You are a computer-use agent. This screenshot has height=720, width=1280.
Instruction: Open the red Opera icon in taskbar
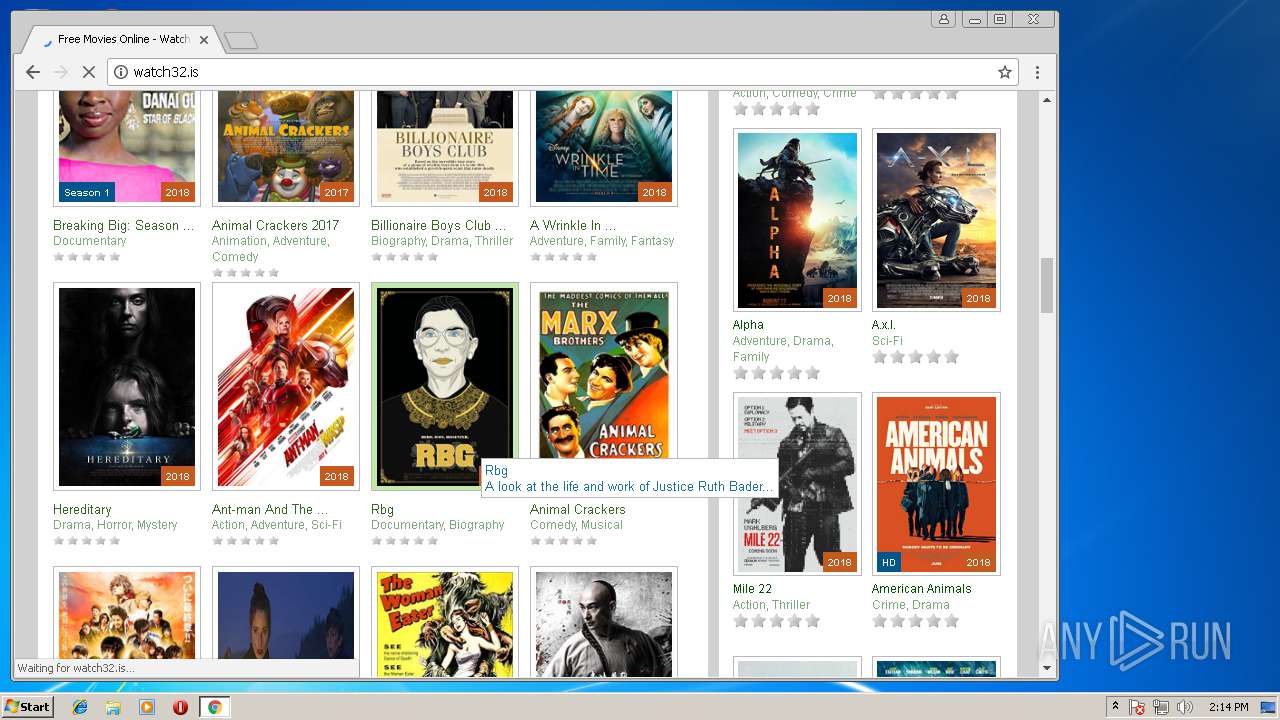pyautogui.click(x=180, y=707)
